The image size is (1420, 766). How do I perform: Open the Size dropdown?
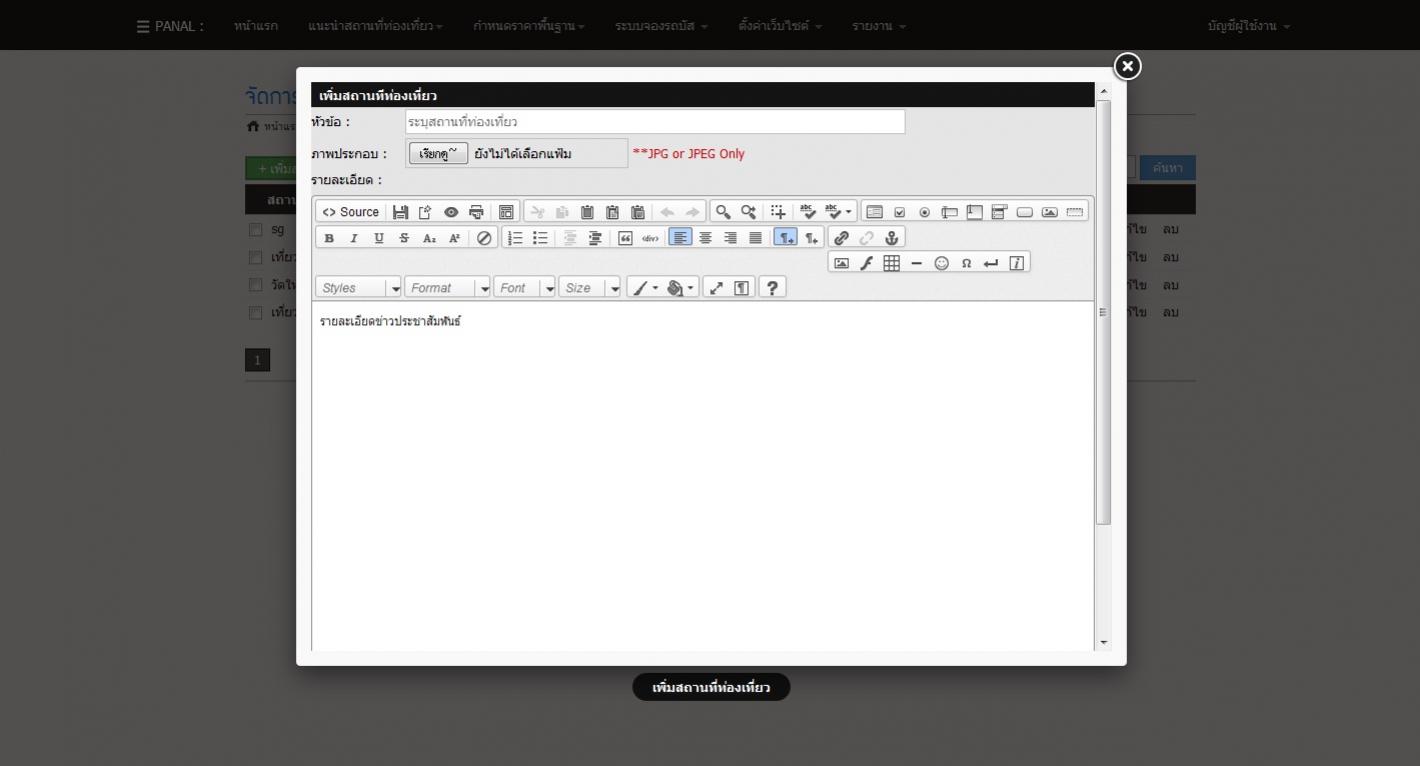point(590,288)
